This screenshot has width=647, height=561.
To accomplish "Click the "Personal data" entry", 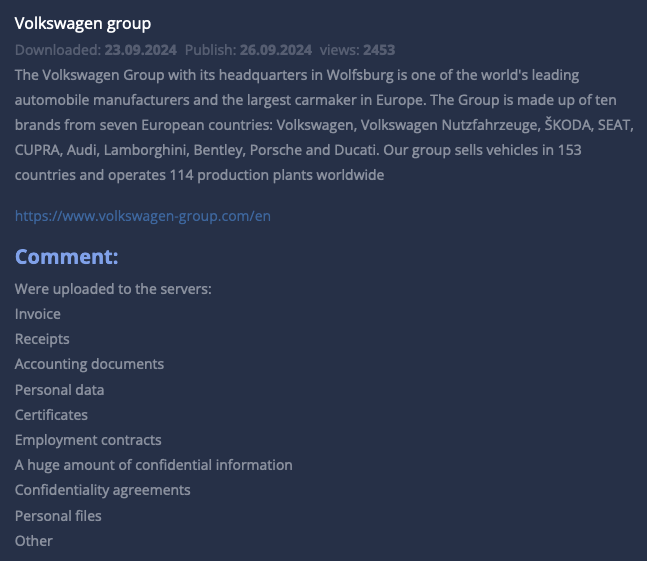I will pos(60,390).
